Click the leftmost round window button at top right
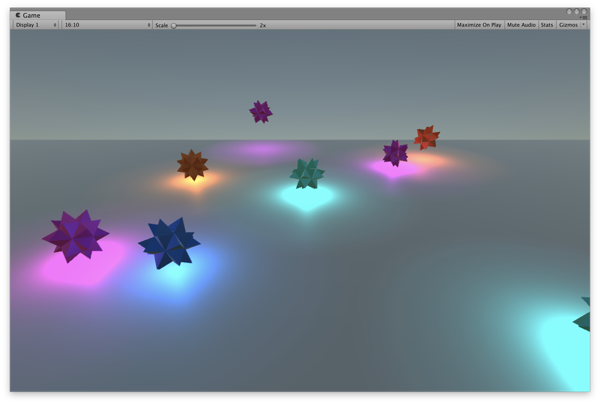 click(x=569, y=11)
